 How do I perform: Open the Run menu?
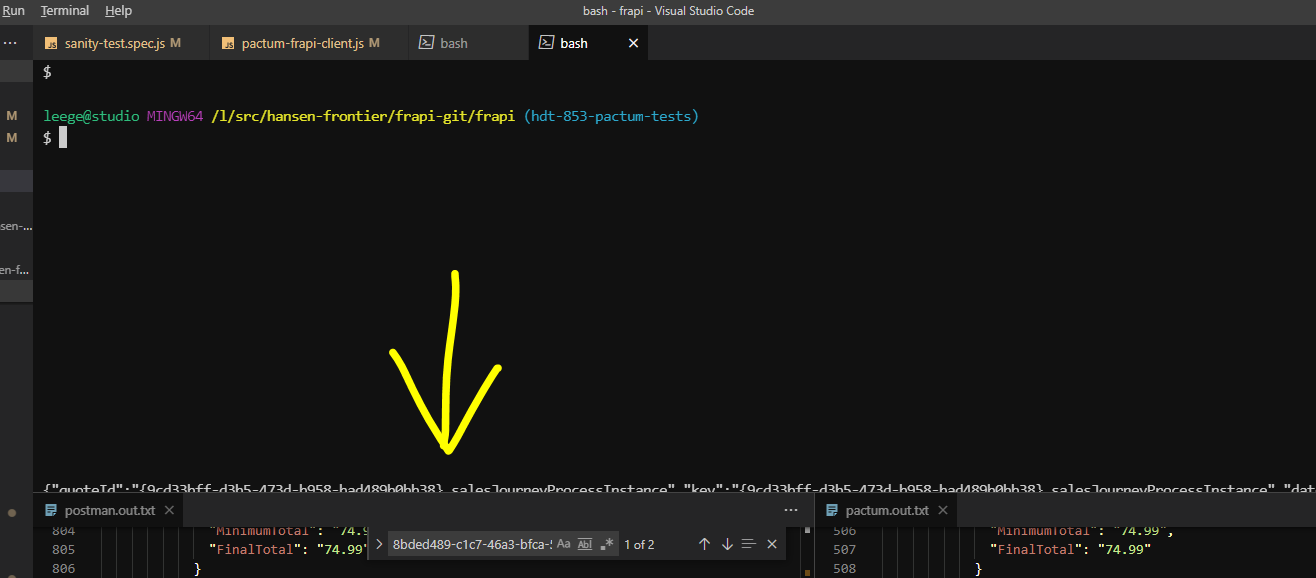click(13, 11)
